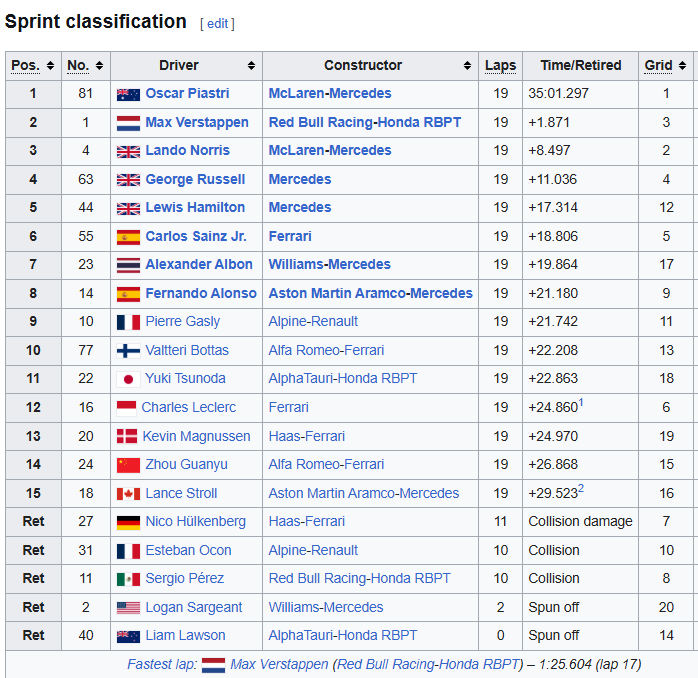698x678 pixels.
Task: Open Fernando Alonso driver link
Action: [x=201, y=293]
